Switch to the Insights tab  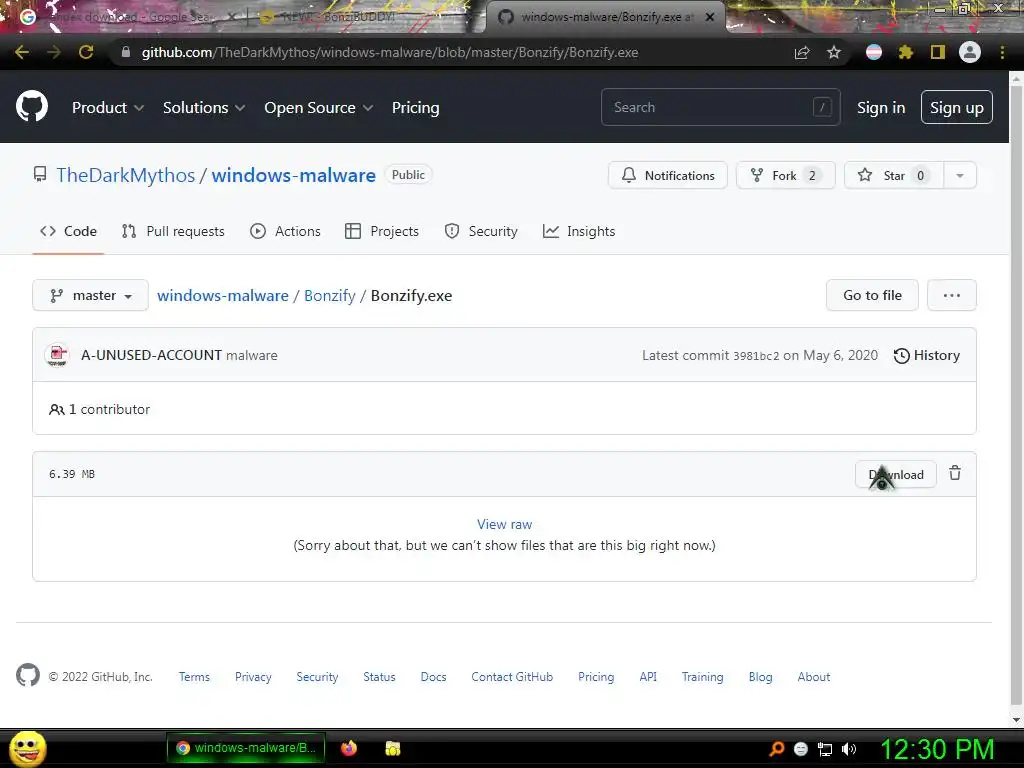(579, 231)
